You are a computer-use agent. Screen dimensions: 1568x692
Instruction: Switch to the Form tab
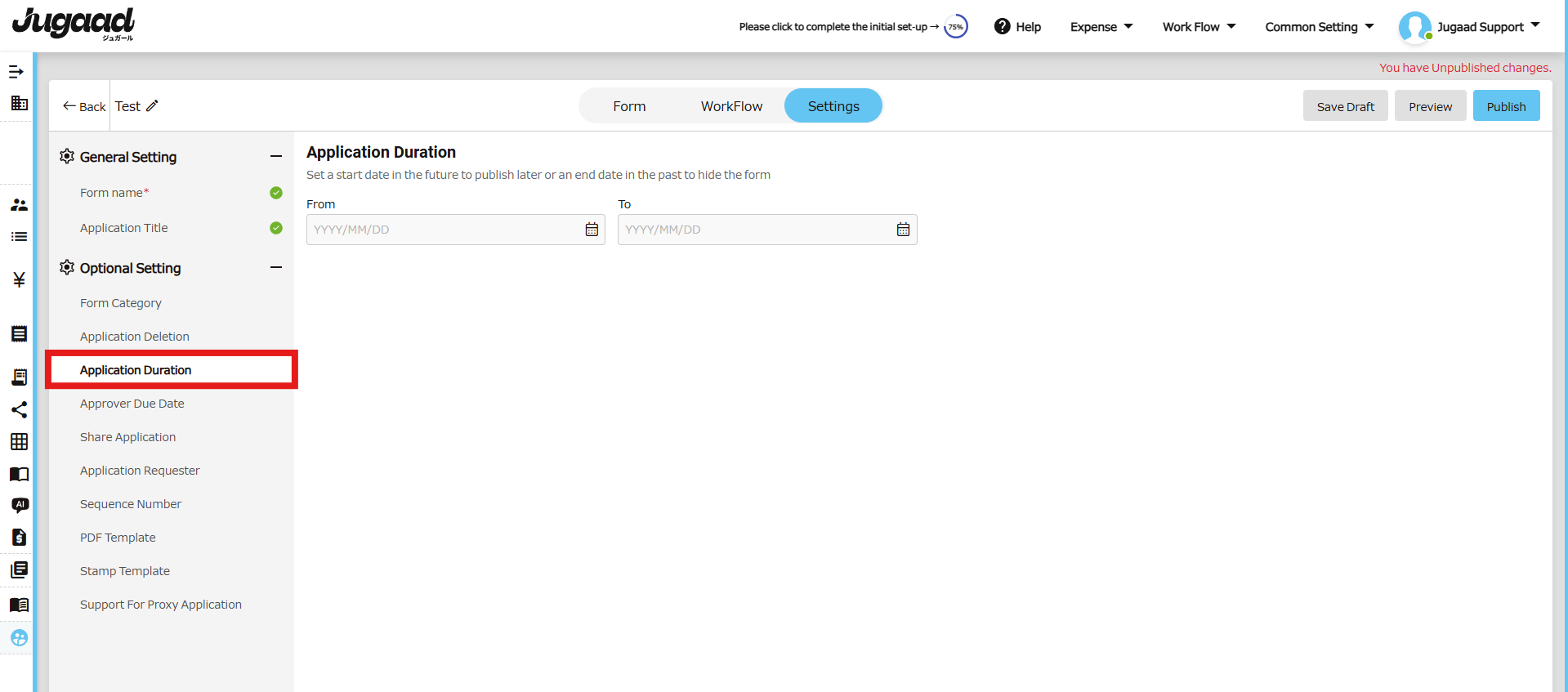point(629,106)
